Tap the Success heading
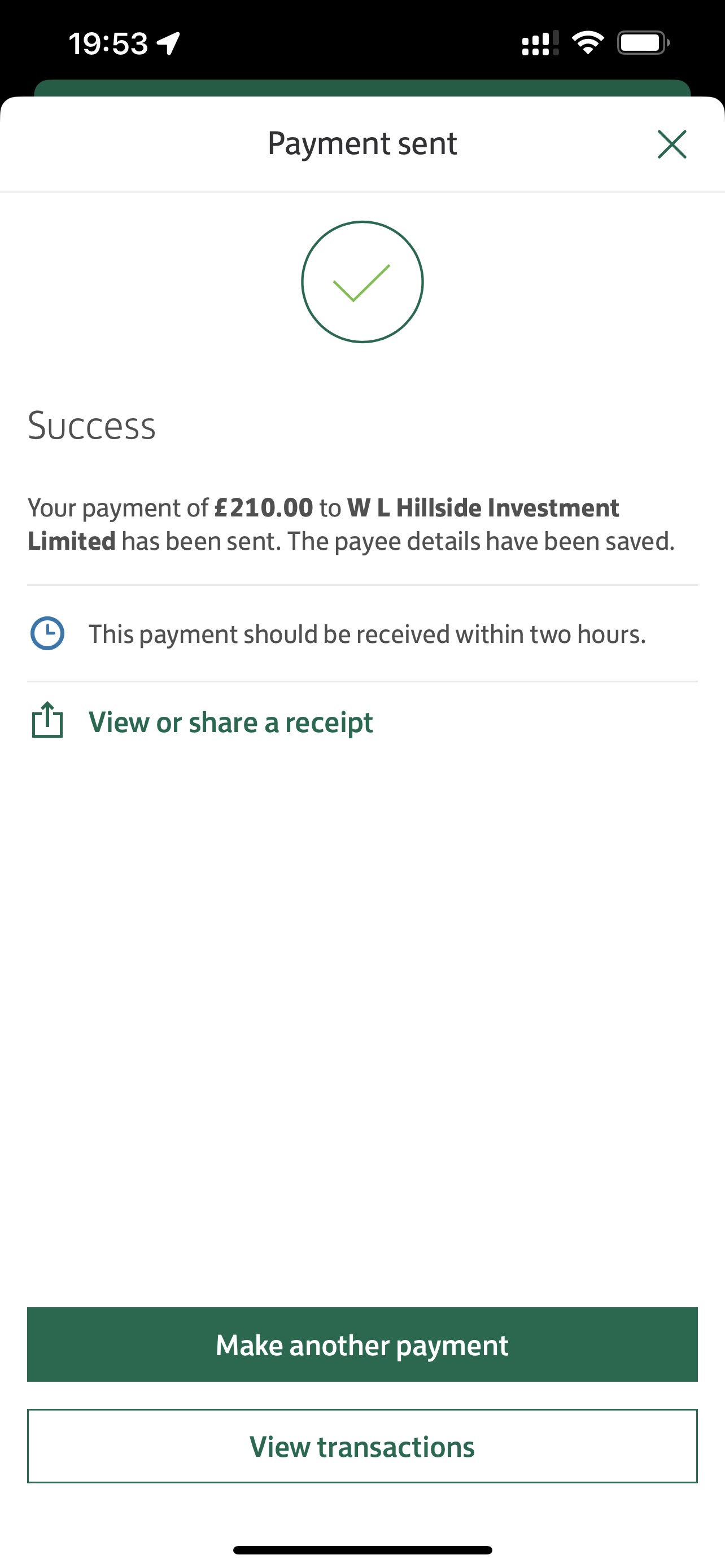This screenshot has height=1568, width=725. pyautogui.click(x=92, y=426)
